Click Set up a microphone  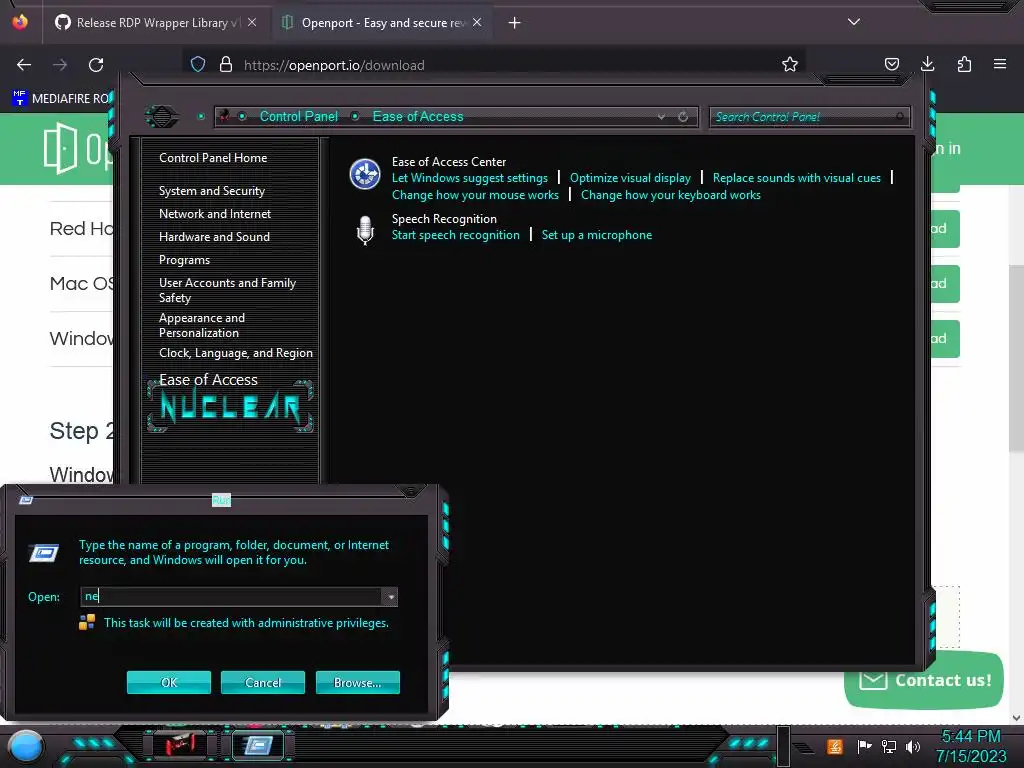597,234
